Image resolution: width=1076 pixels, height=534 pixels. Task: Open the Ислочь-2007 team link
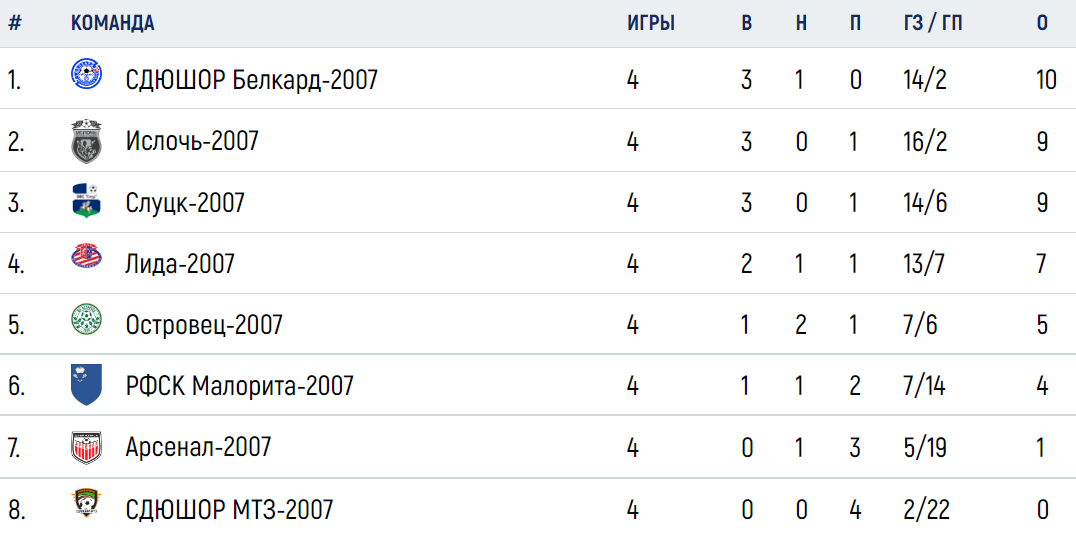[x=192, y=141]
